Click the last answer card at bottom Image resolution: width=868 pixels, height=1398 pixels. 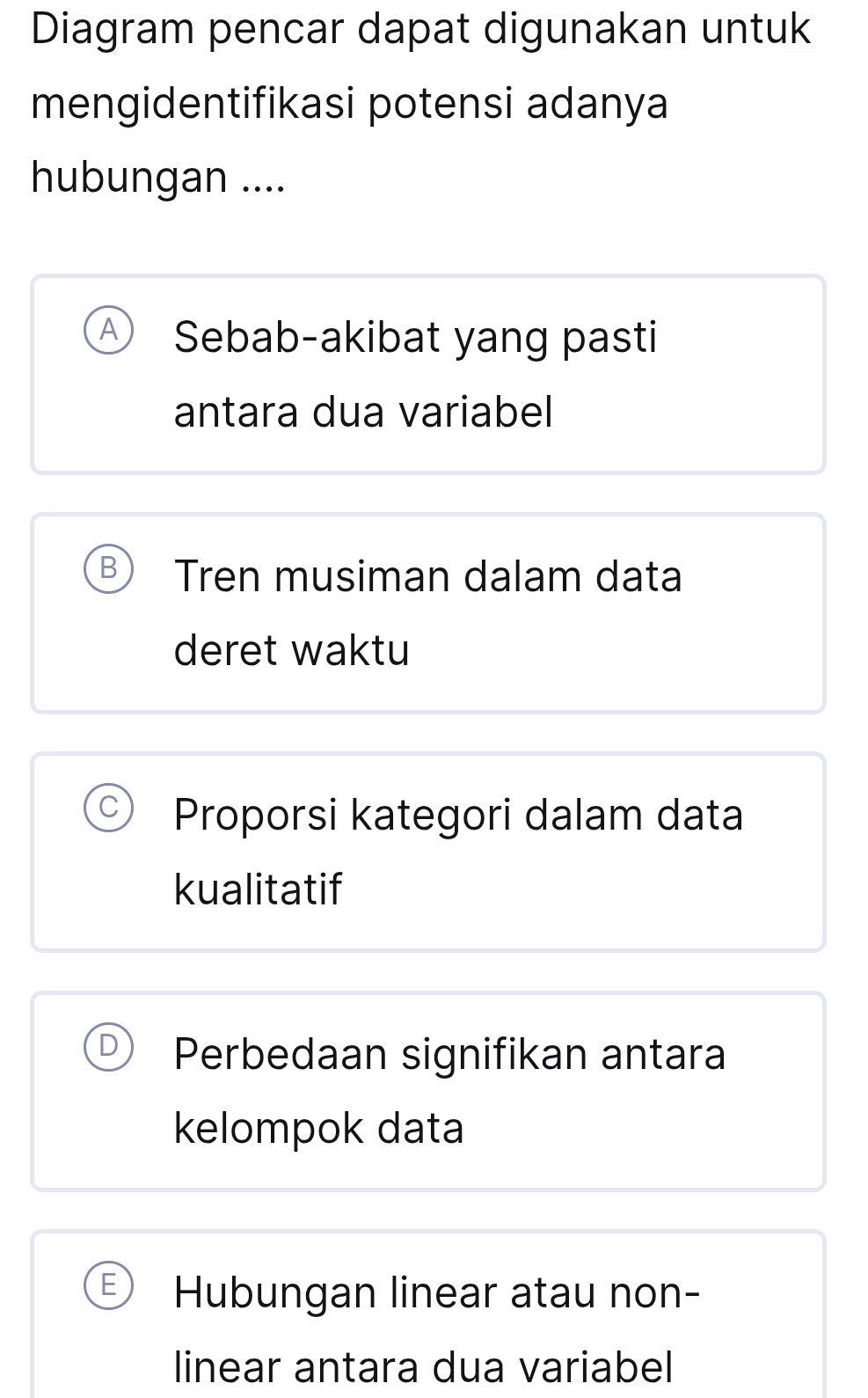click(428, 1320)
